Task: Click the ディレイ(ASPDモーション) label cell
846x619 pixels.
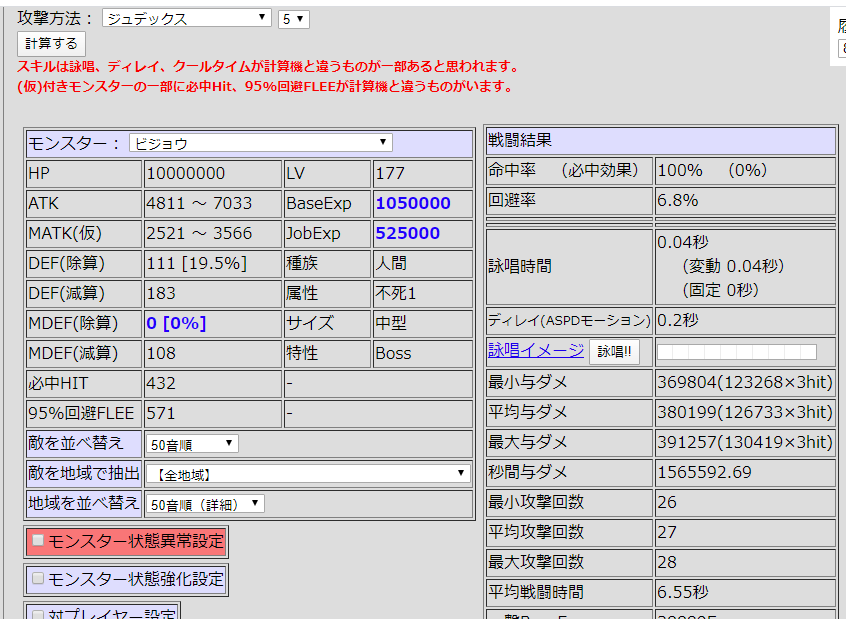Action: (x=569, y=321)
